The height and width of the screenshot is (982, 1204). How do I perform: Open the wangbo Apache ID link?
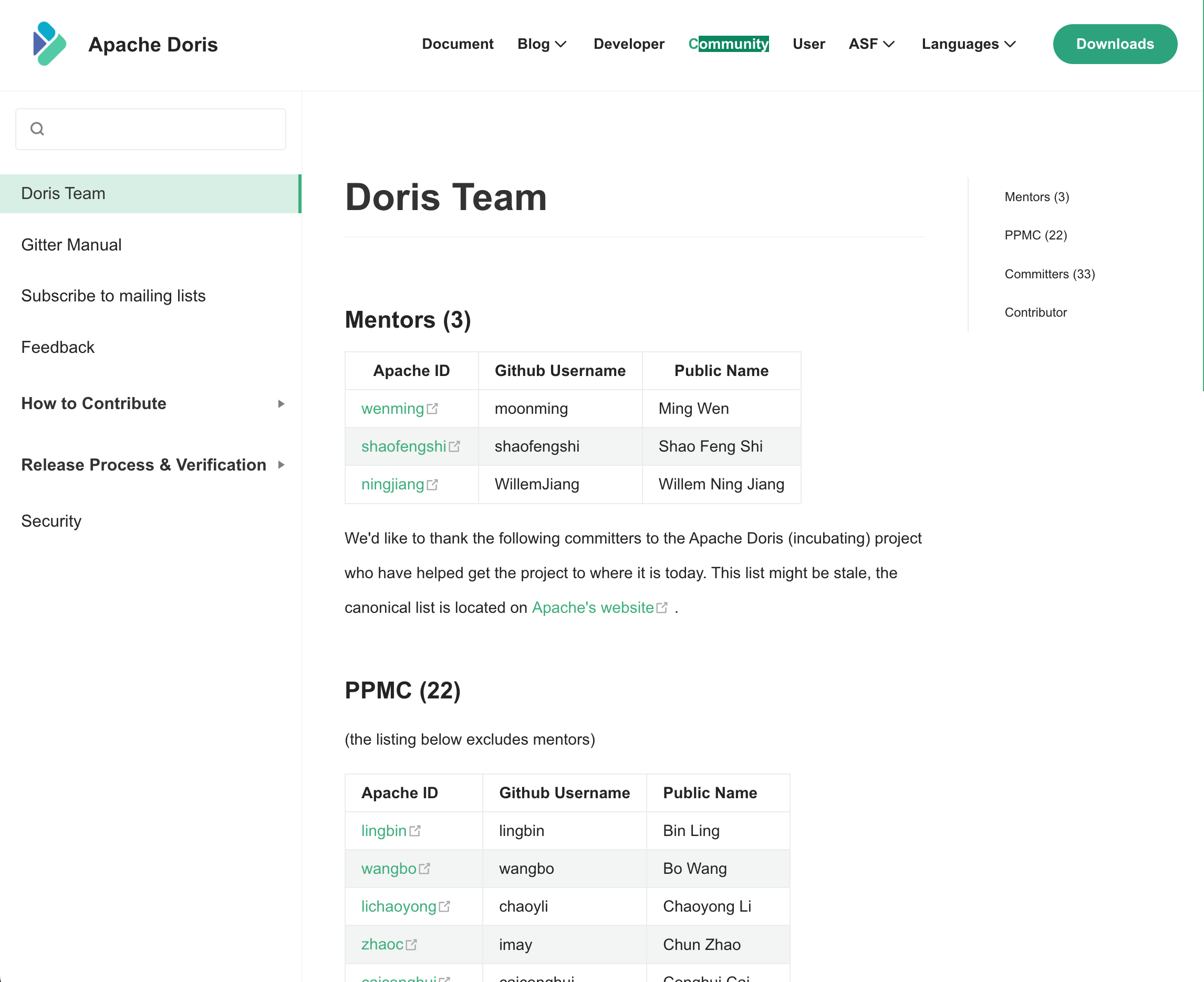tap(389, 868)
